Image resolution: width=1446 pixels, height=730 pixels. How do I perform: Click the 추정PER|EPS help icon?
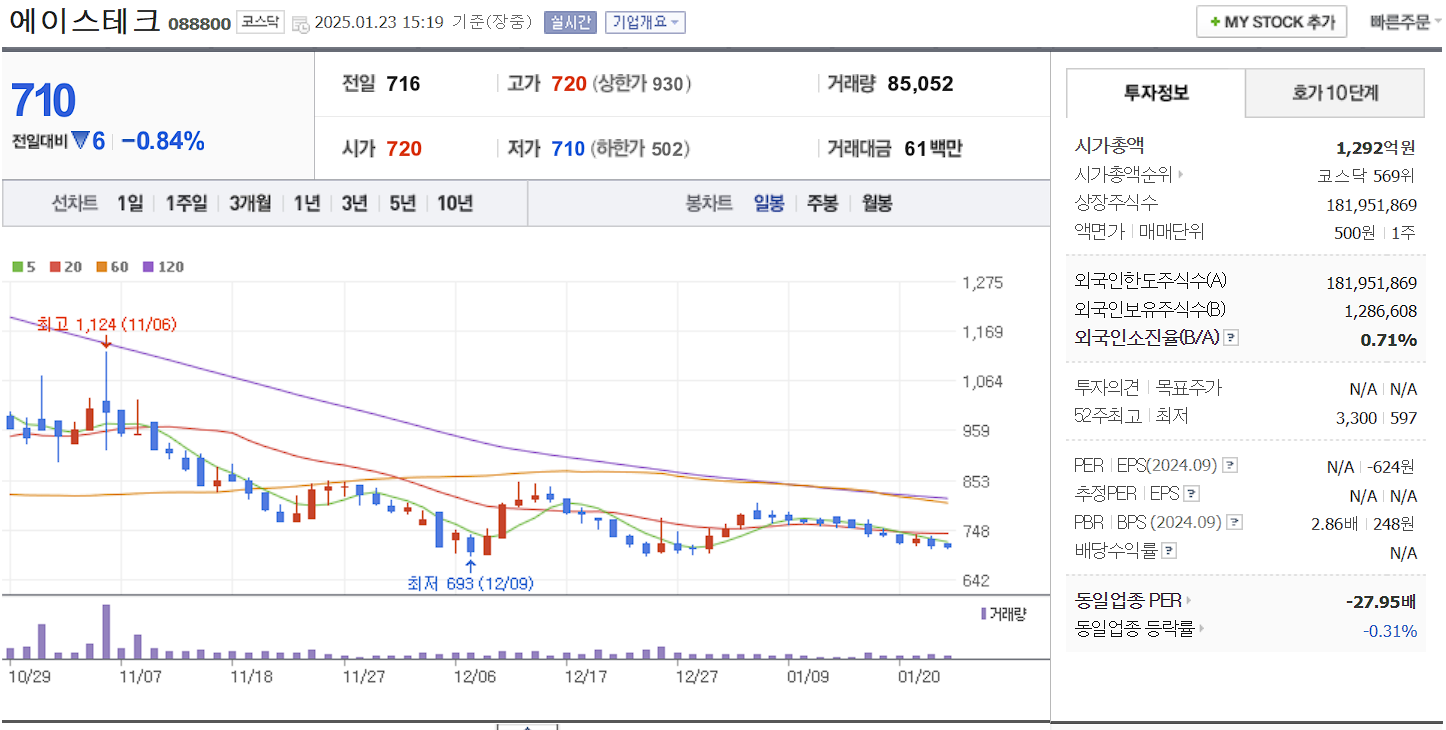pyautogui.click(x=1194, y=493)
